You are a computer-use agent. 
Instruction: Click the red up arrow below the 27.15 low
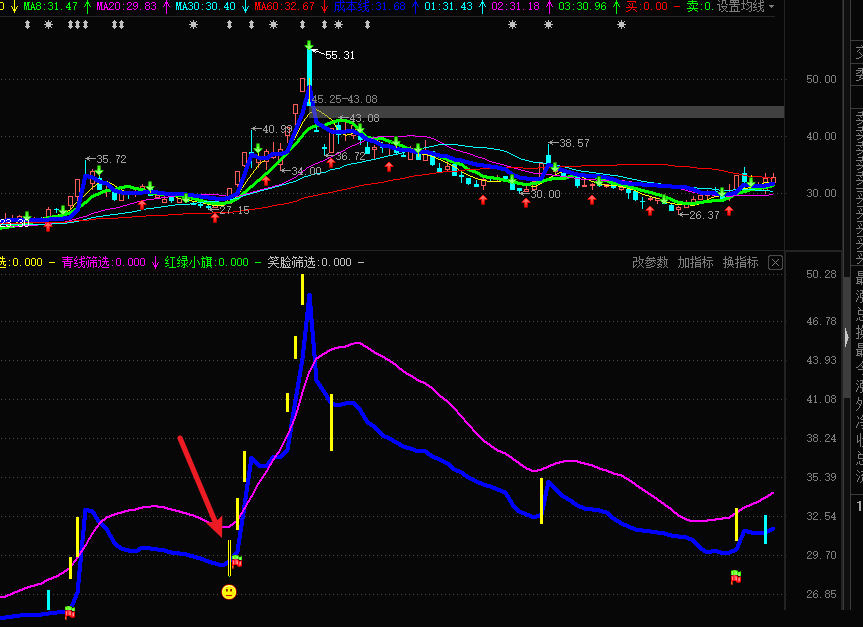pyautogui.click(x=215, y=217)
